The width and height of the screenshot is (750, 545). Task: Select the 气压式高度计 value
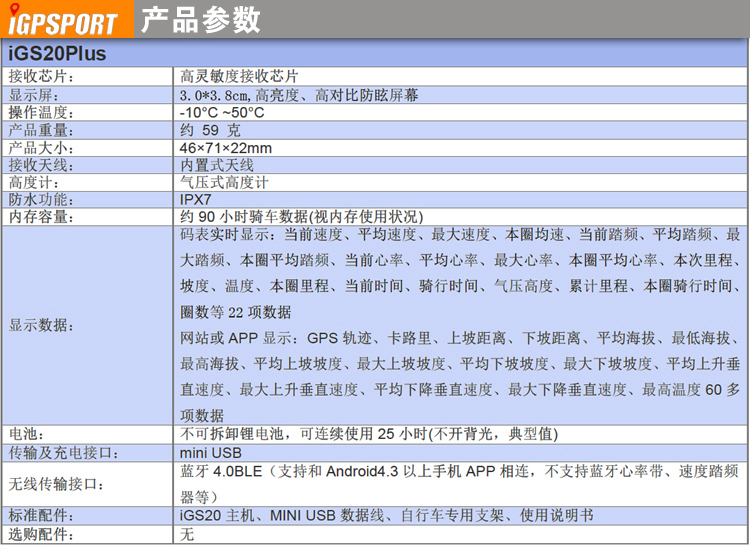(x=224, y=182)
